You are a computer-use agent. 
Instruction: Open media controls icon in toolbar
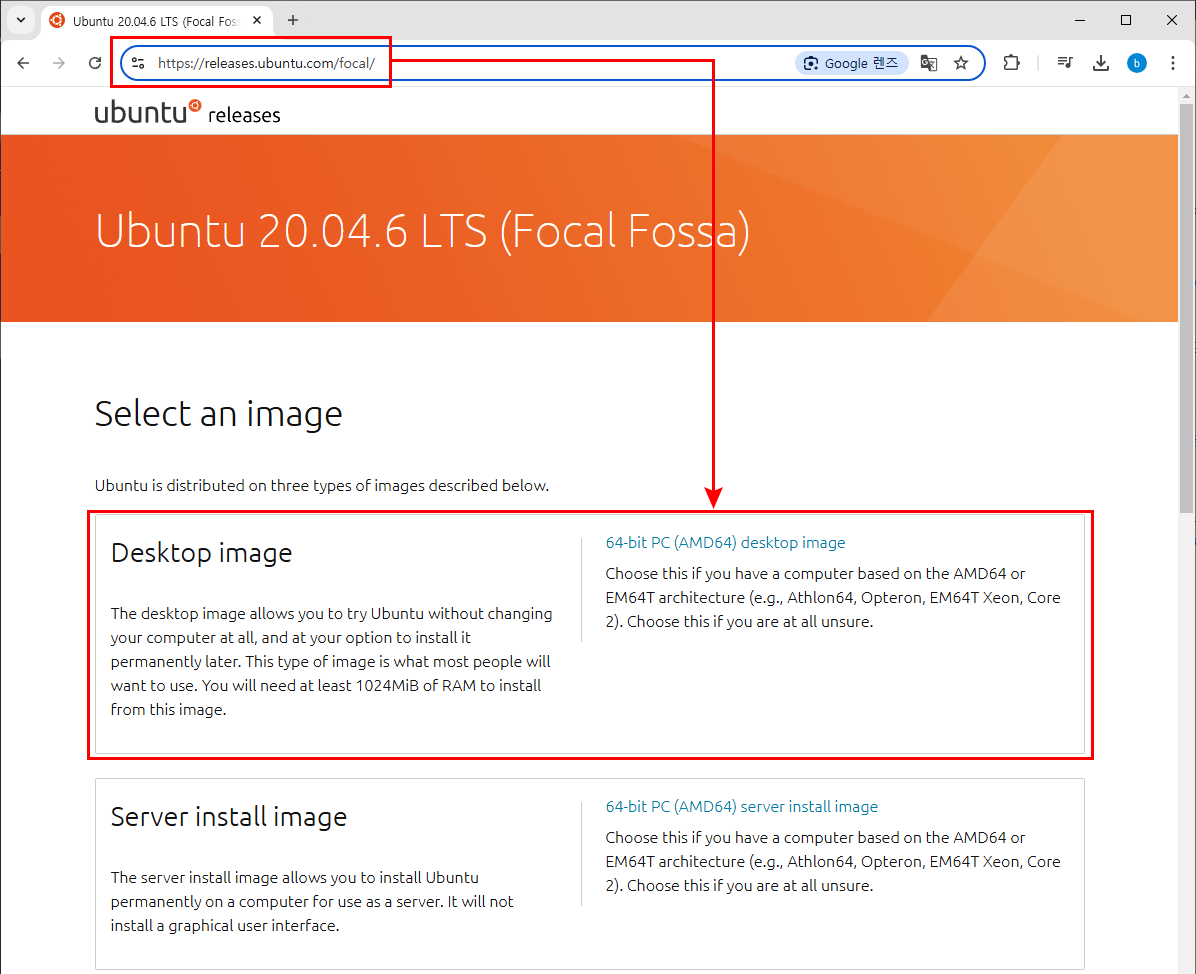click(1065, 63)
